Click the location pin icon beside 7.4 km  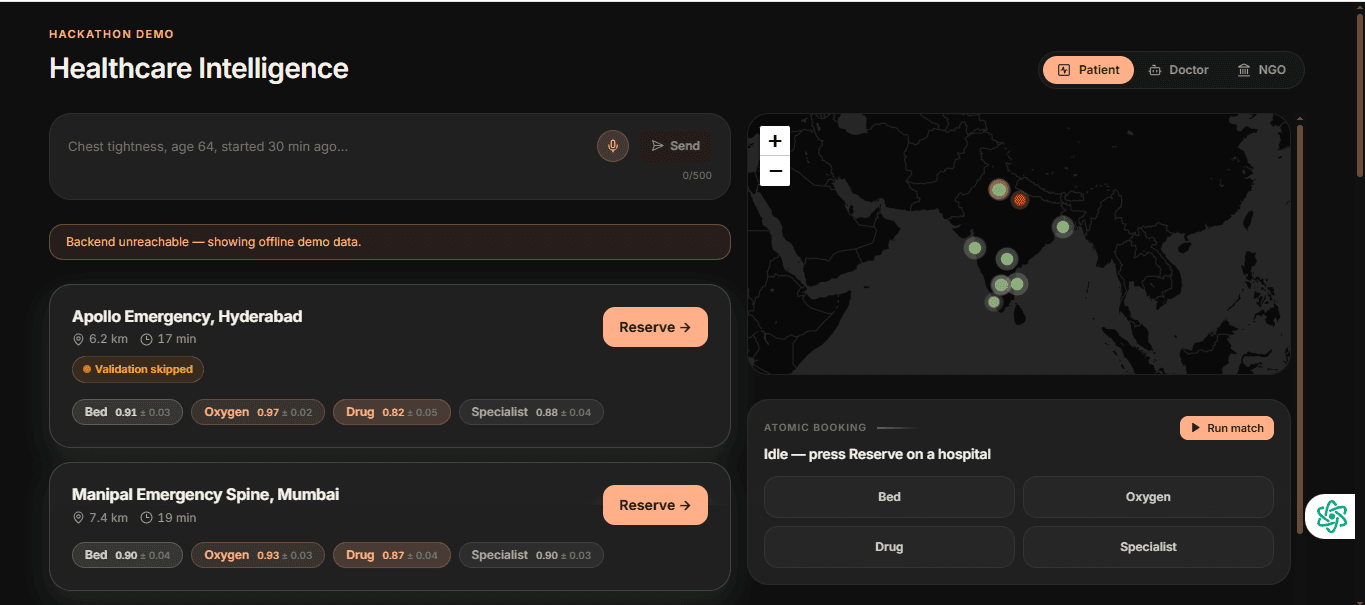click(78, 518)
